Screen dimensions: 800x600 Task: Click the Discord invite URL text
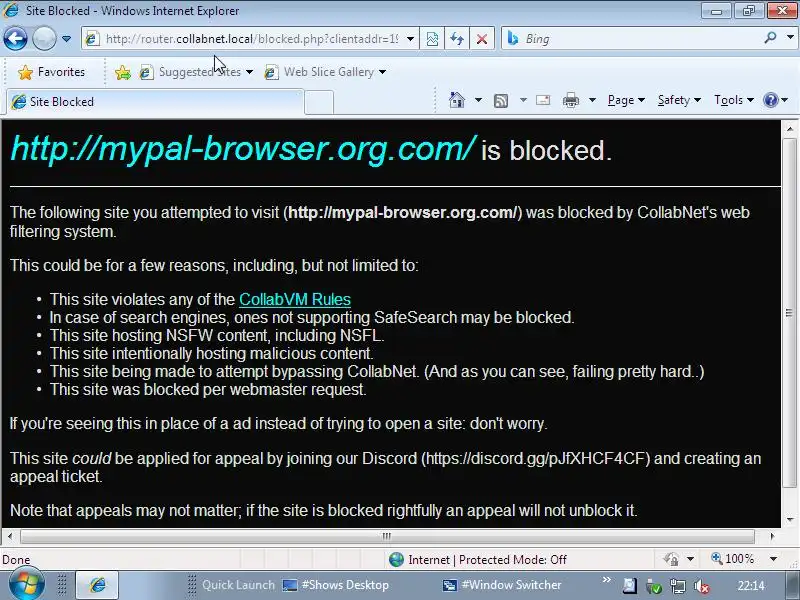tap(536, 458)
